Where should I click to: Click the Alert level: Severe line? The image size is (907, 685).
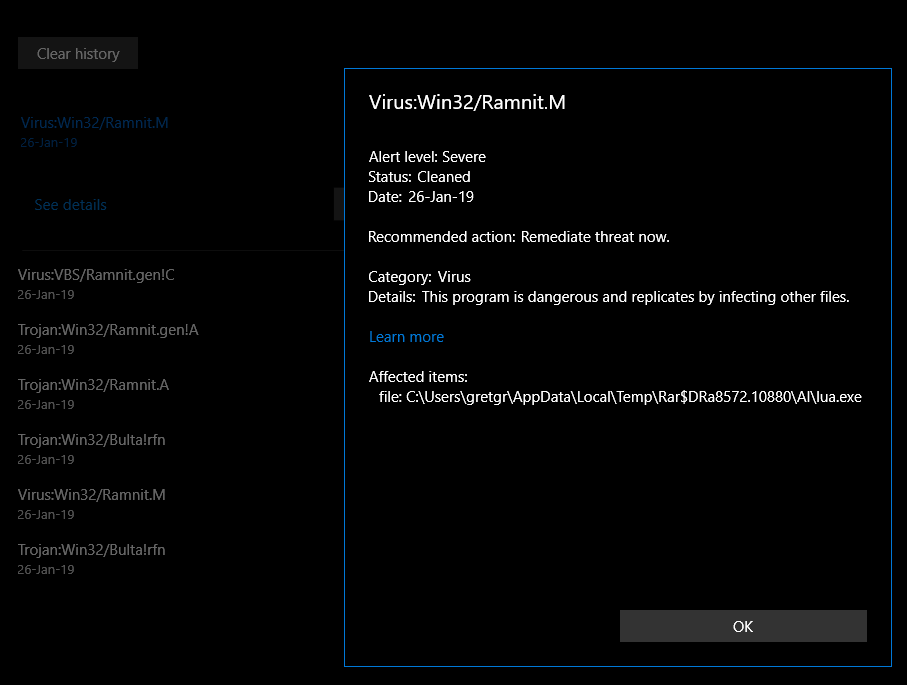pos(427,157)
